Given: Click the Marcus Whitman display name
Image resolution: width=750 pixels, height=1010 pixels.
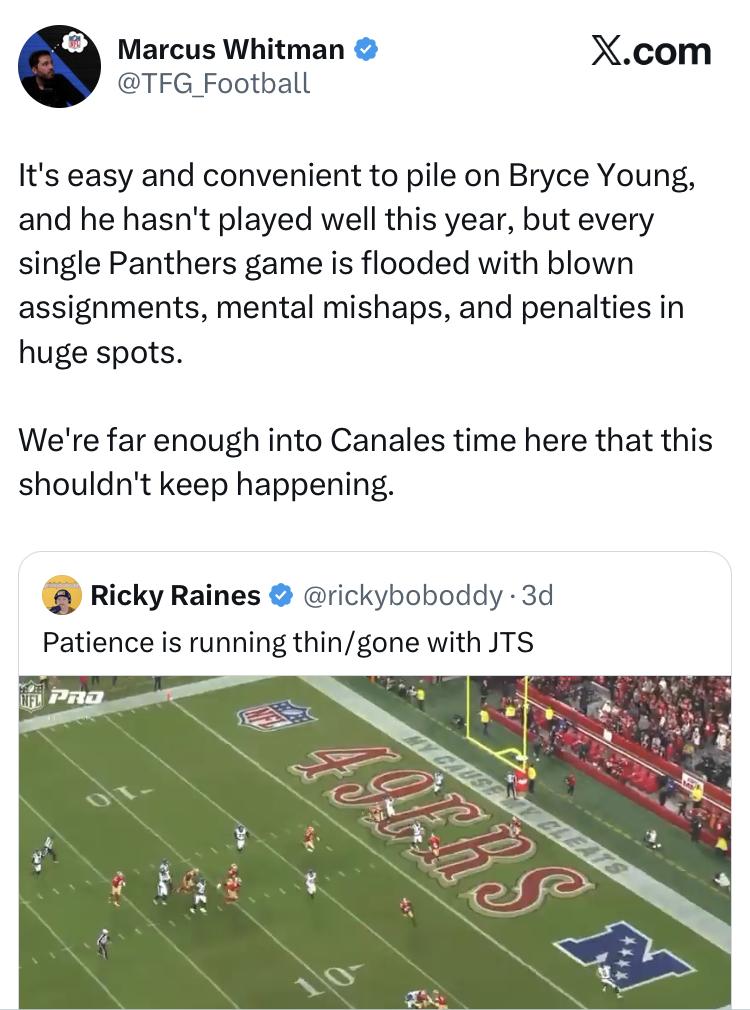Looking at the screenshot, I should click(x=230, y=48).
